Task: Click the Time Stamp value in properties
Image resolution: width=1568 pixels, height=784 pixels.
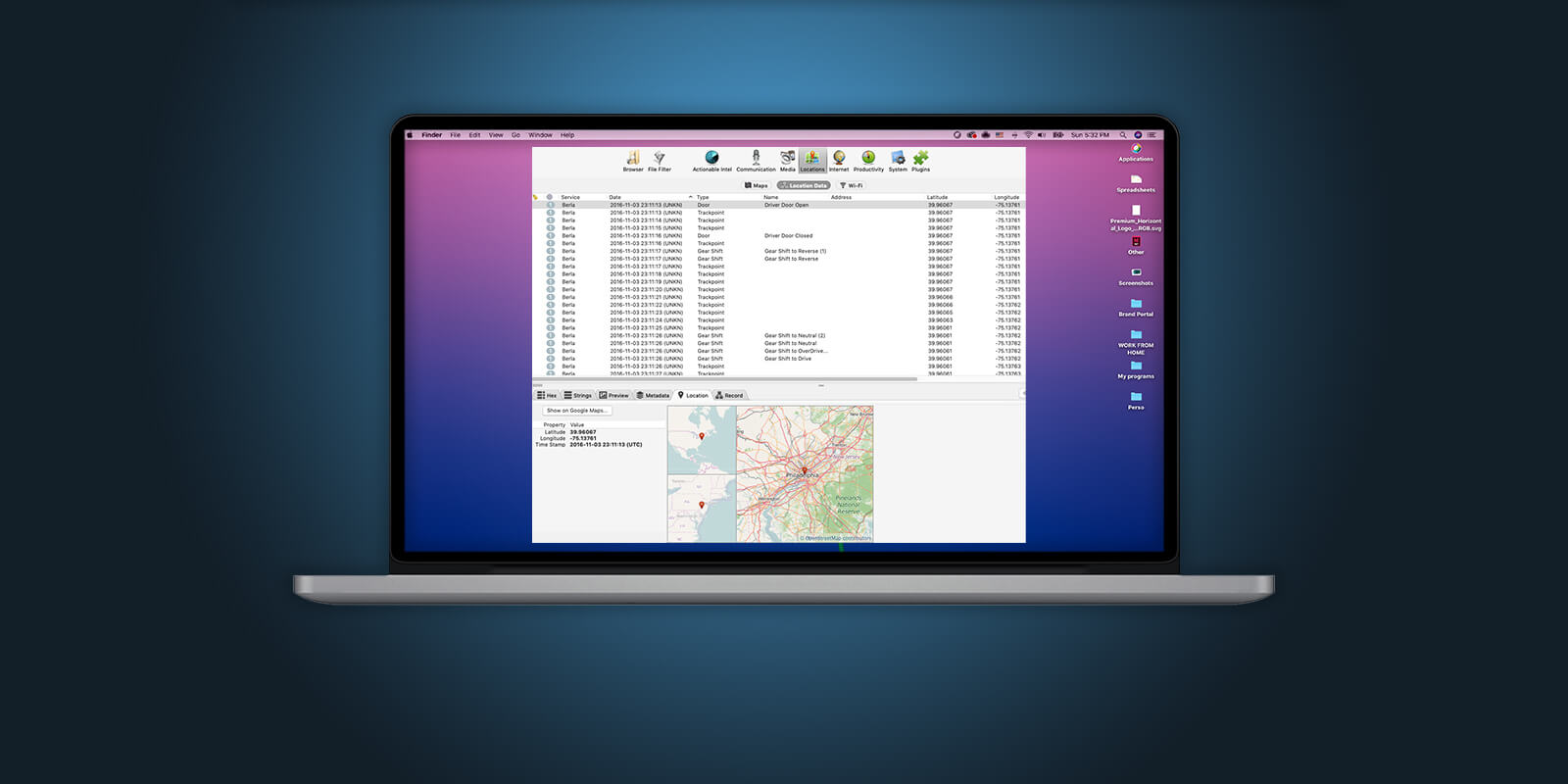Action: 606,444
